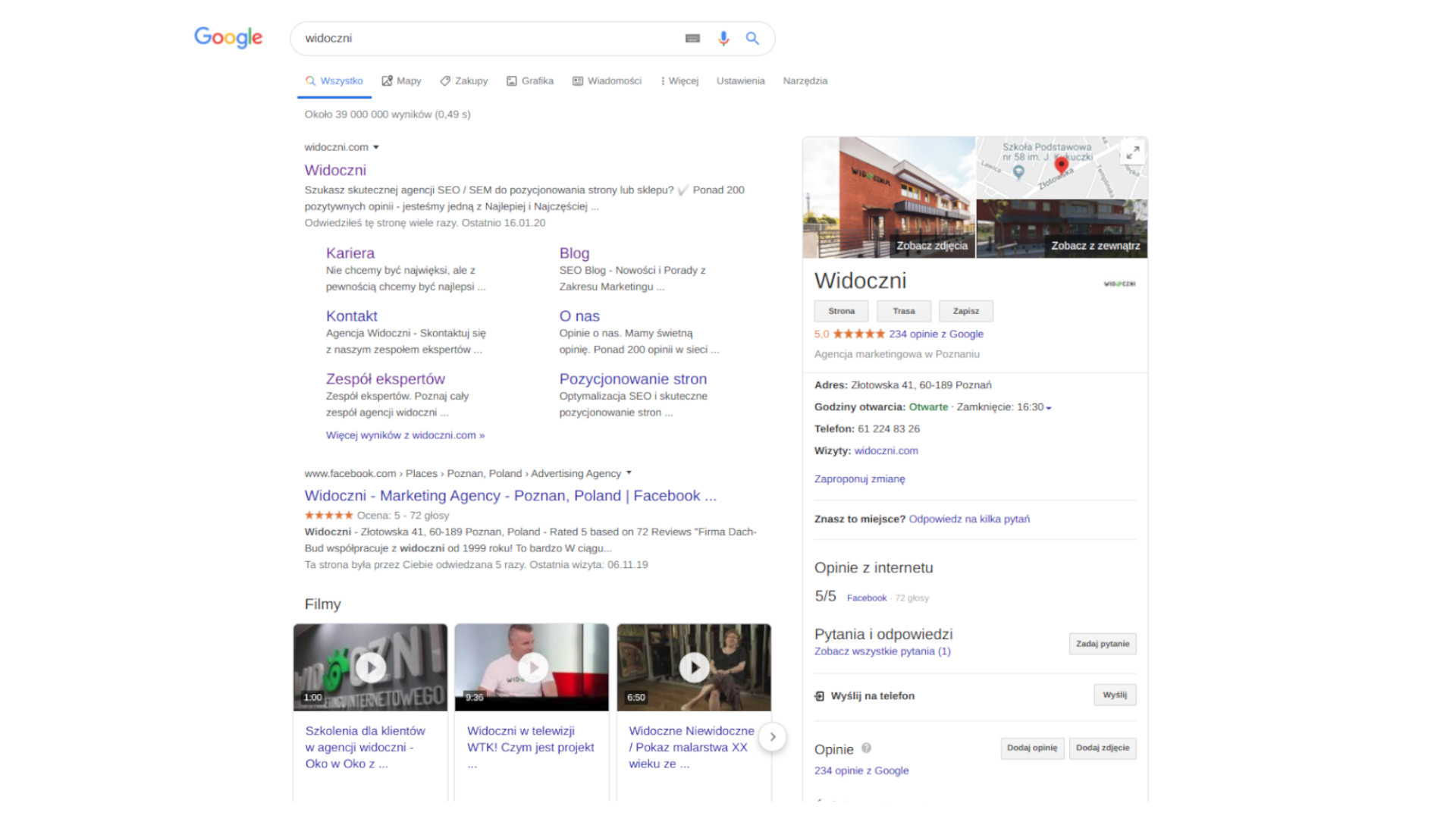Switch to the Grafika tab
The image size is (1456, 819).
click(530, 81)
